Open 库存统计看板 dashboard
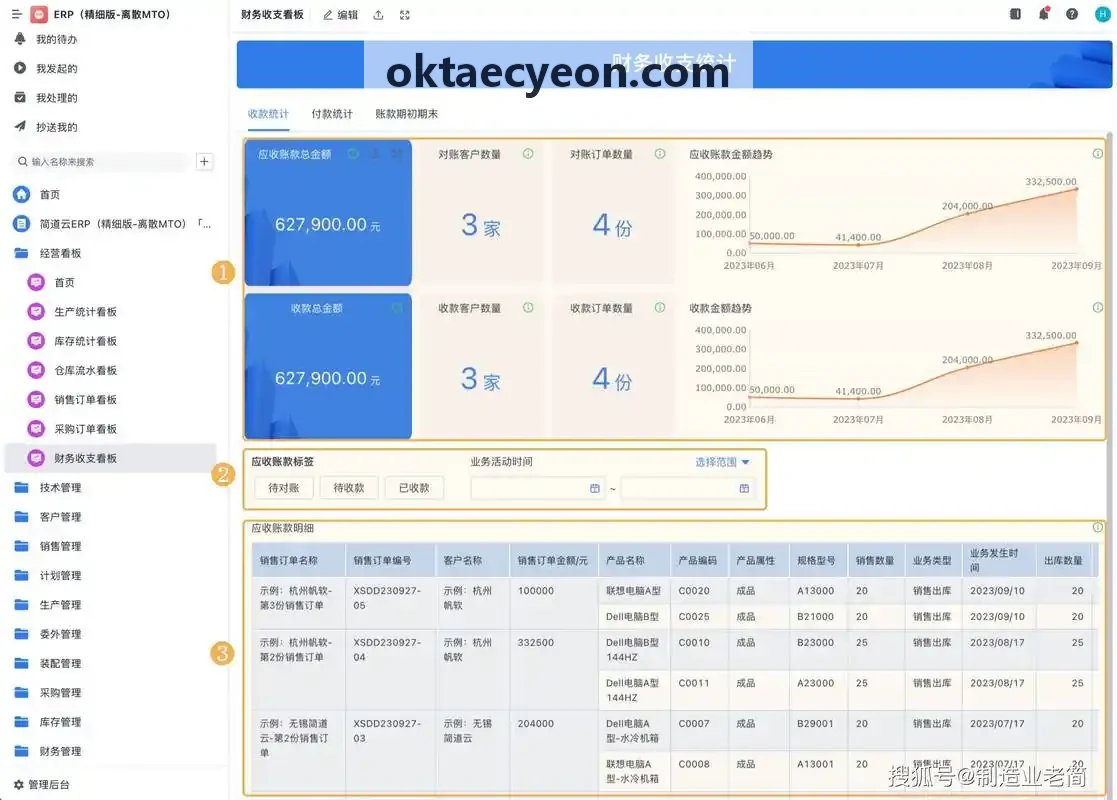 pos(85,341)
